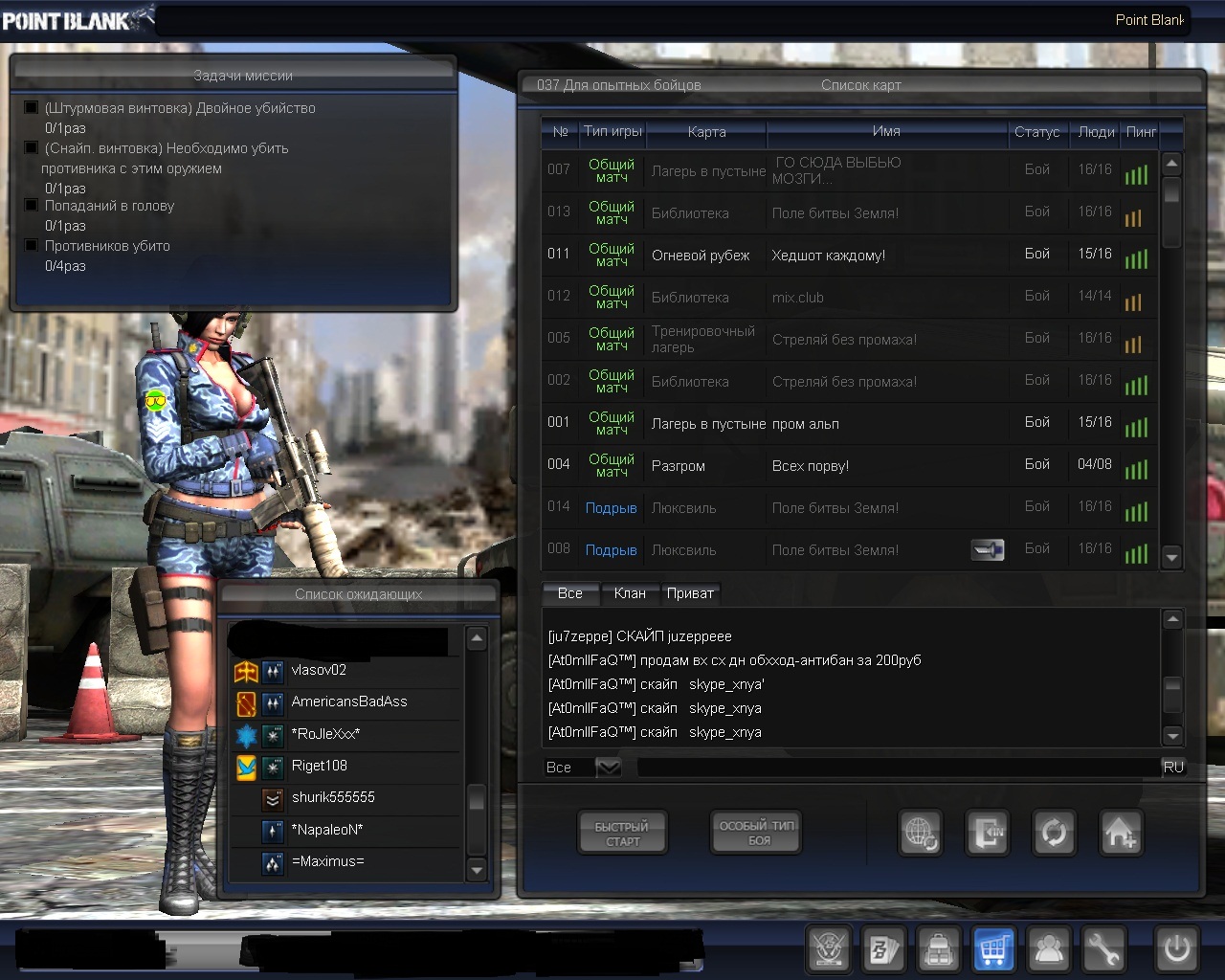Open the inventory backpack icon

click(938, 949)
